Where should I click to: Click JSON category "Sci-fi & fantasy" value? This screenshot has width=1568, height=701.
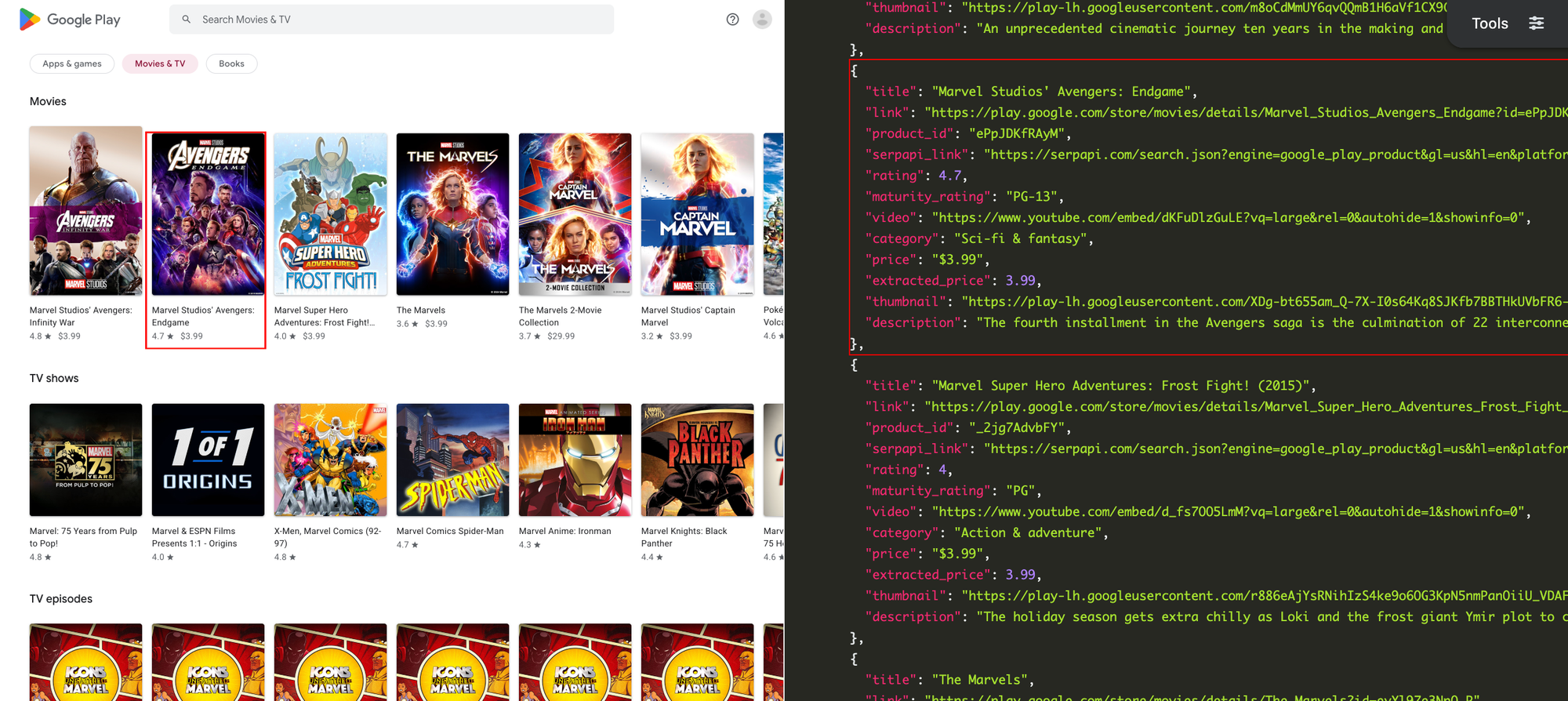[x=1020, y=239]
